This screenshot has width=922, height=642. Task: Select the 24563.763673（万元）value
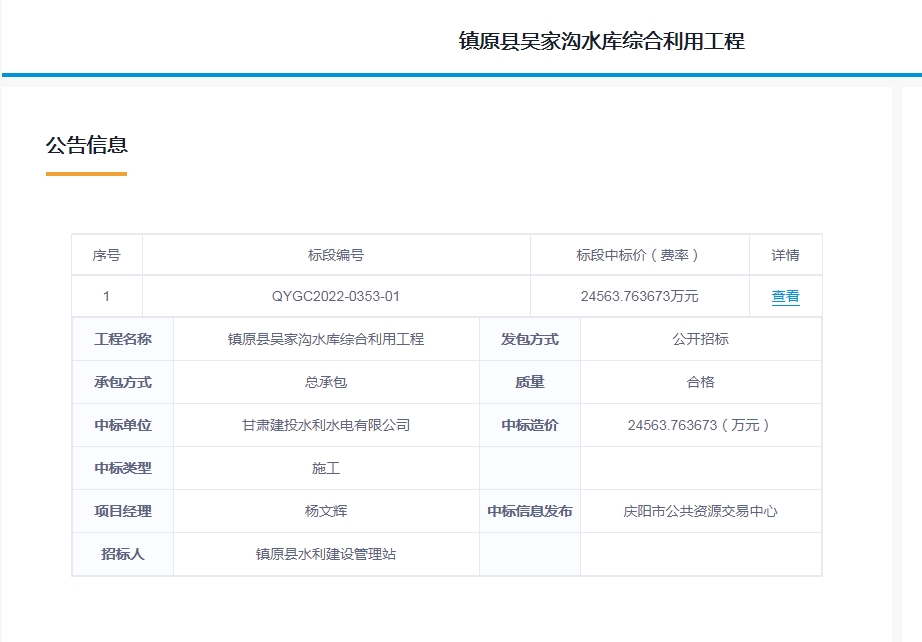tap(700, 425)
